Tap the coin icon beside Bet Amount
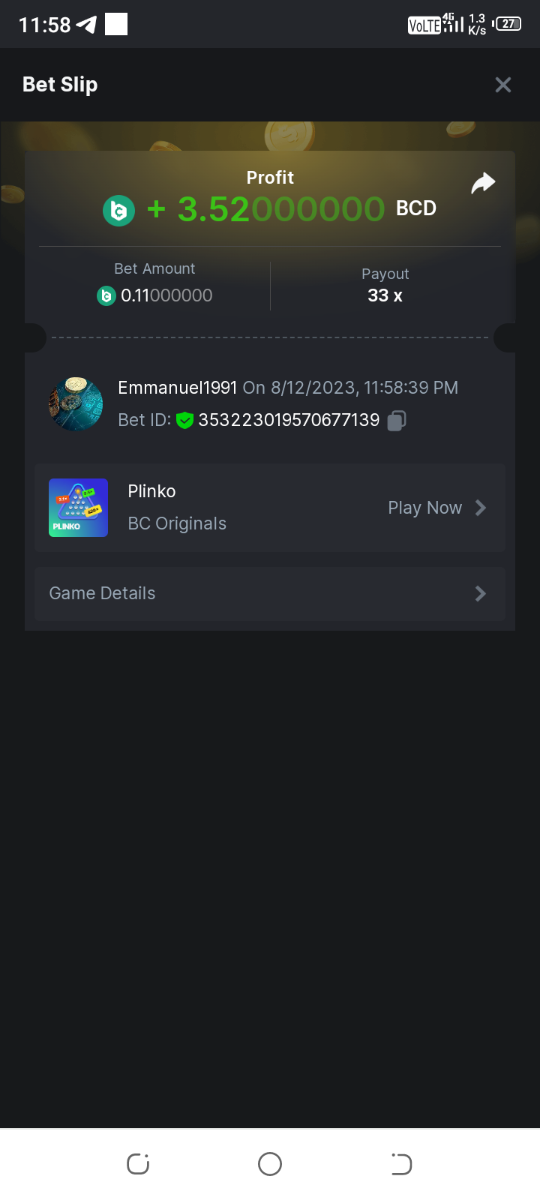The width and height of the screenshot is (540, 1200). (106, 296)
